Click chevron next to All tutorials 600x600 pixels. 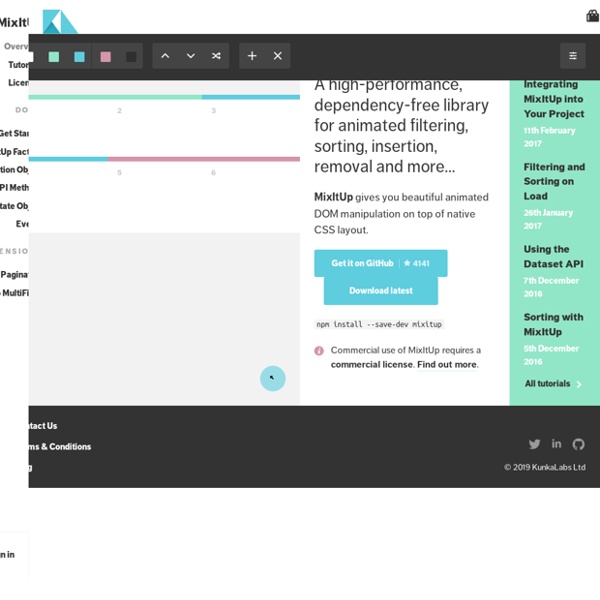tap(579, 384)
